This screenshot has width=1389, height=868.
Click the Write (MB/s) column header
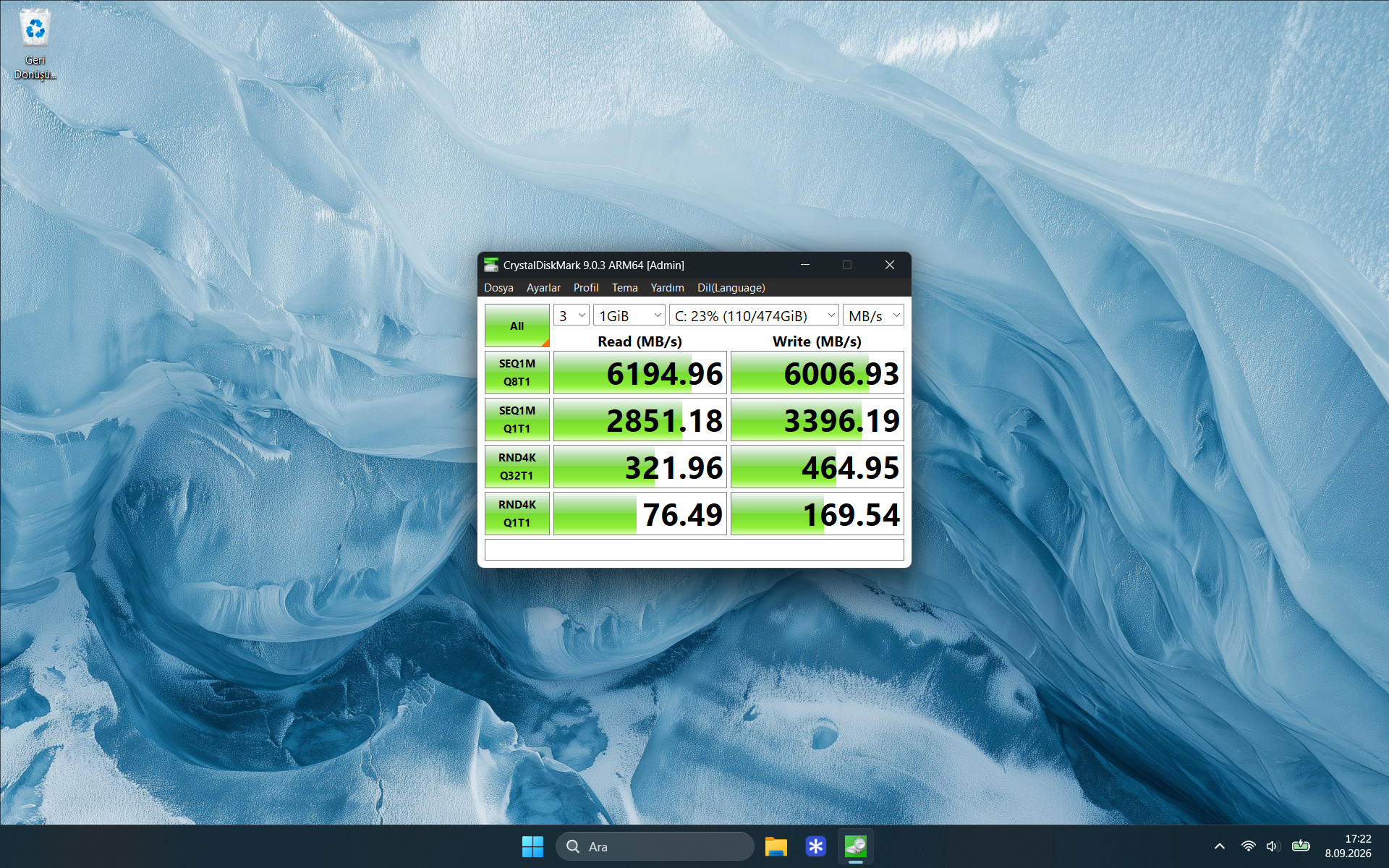pyautogui.click(x=817, y=341)
